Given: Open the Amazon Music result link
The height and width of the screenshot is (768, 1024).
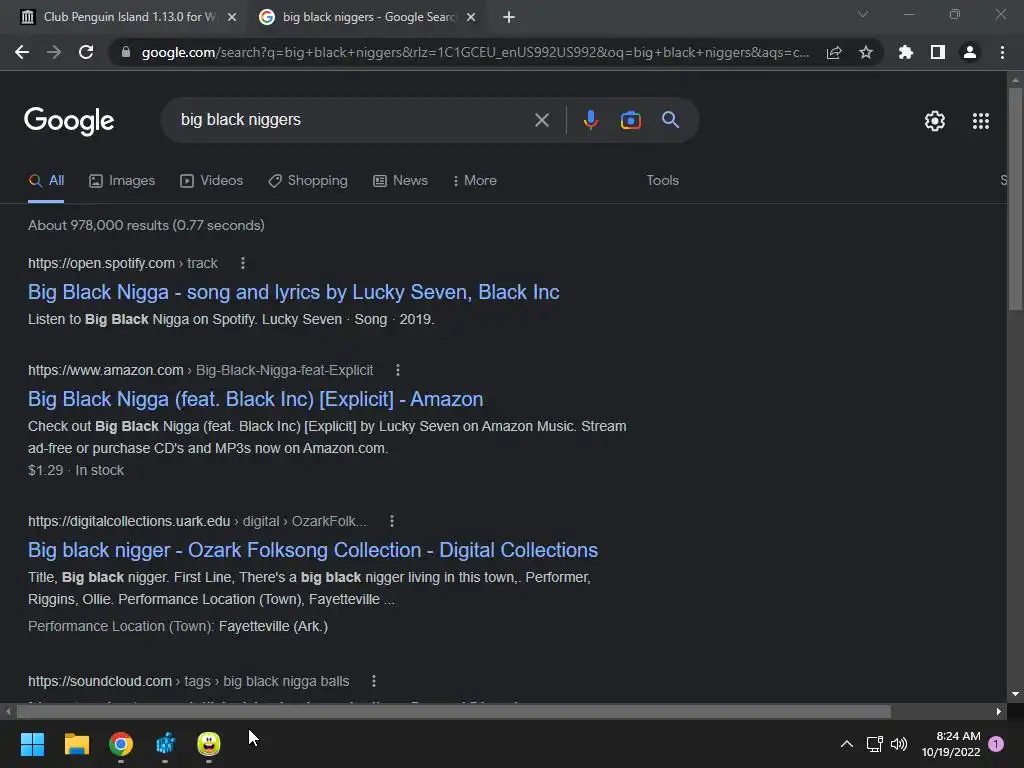Looking at the screenshot, I should click(255, 399).
